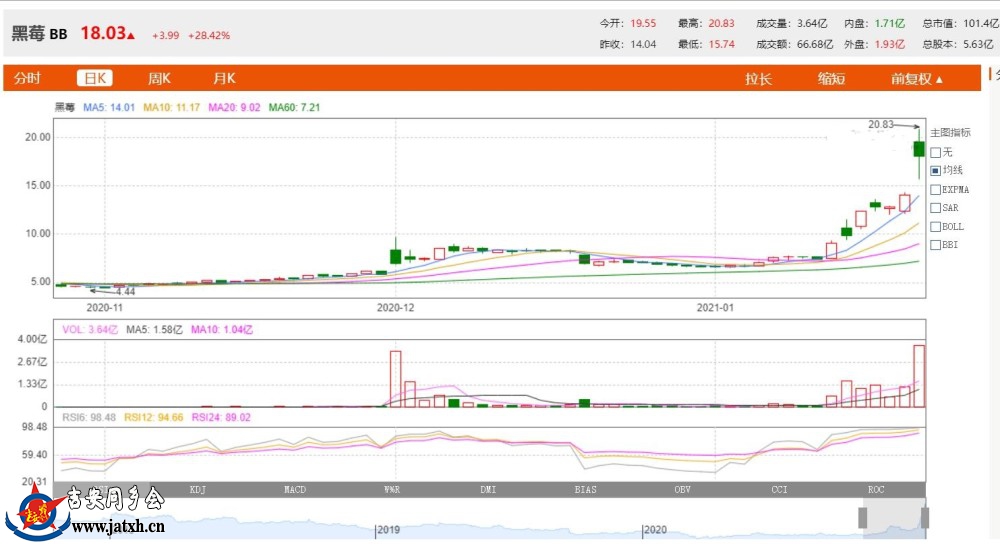Enable the SAR indicator checkbox

(936, 208)
